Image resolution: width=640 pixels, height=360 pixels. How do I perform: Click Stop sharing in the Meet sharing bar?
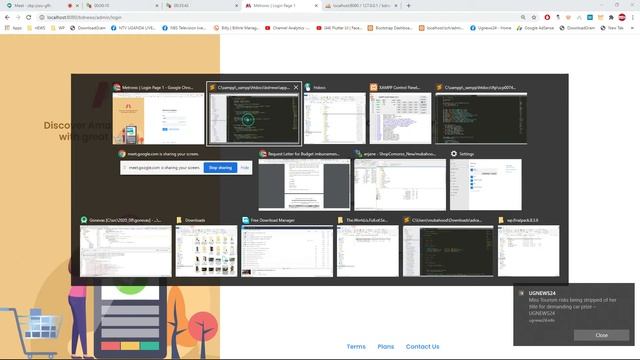tap(220, 168)
